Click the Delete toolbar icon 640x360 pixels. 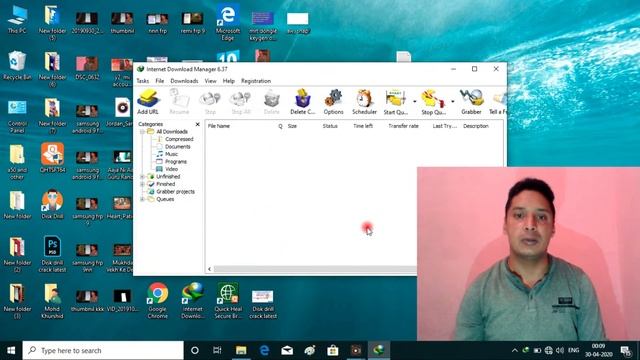point(271,102)
